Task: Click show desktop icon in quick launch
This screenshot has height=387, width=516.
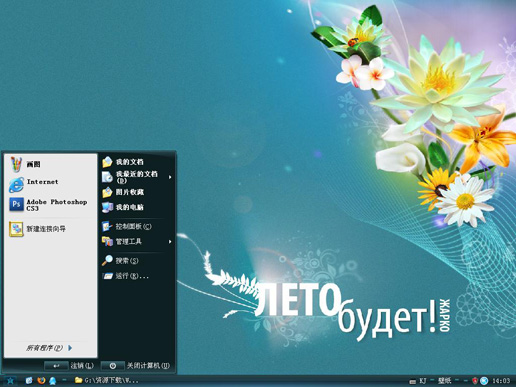Action: tap(29, 380)
